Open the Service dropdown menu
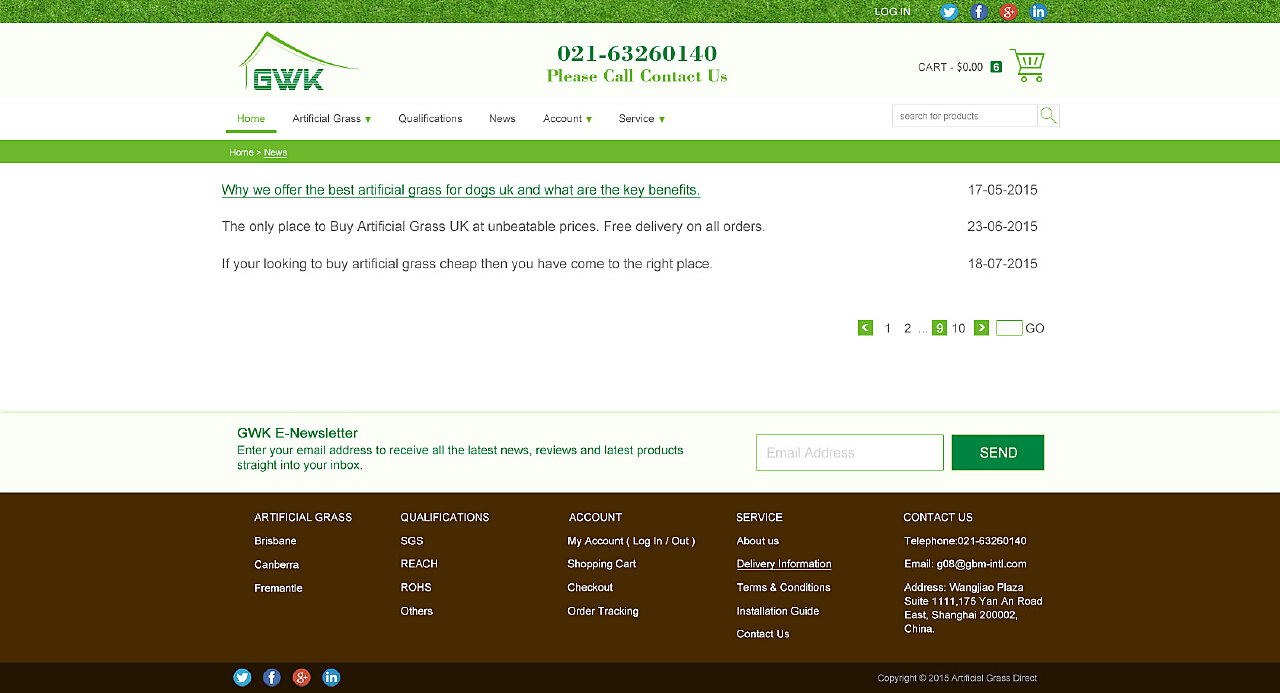The image size is (1280, 693). 641,119
